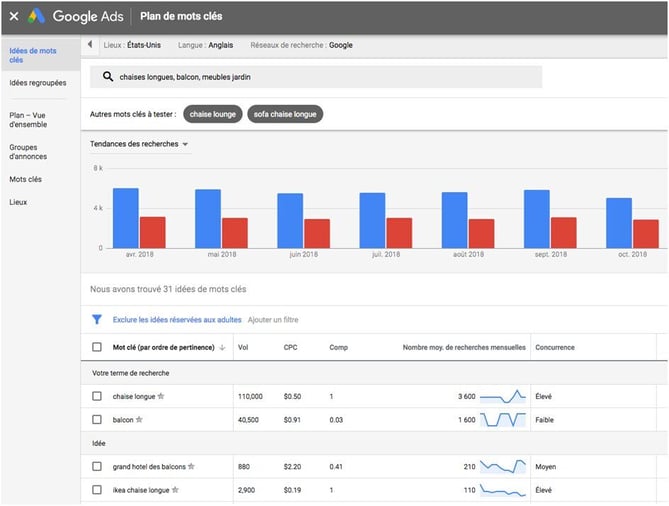Image resolution: width=669 pixels, height=506 pixels.
Task: Click the chaise longue trend sparkline
Action: coord(503,396)
